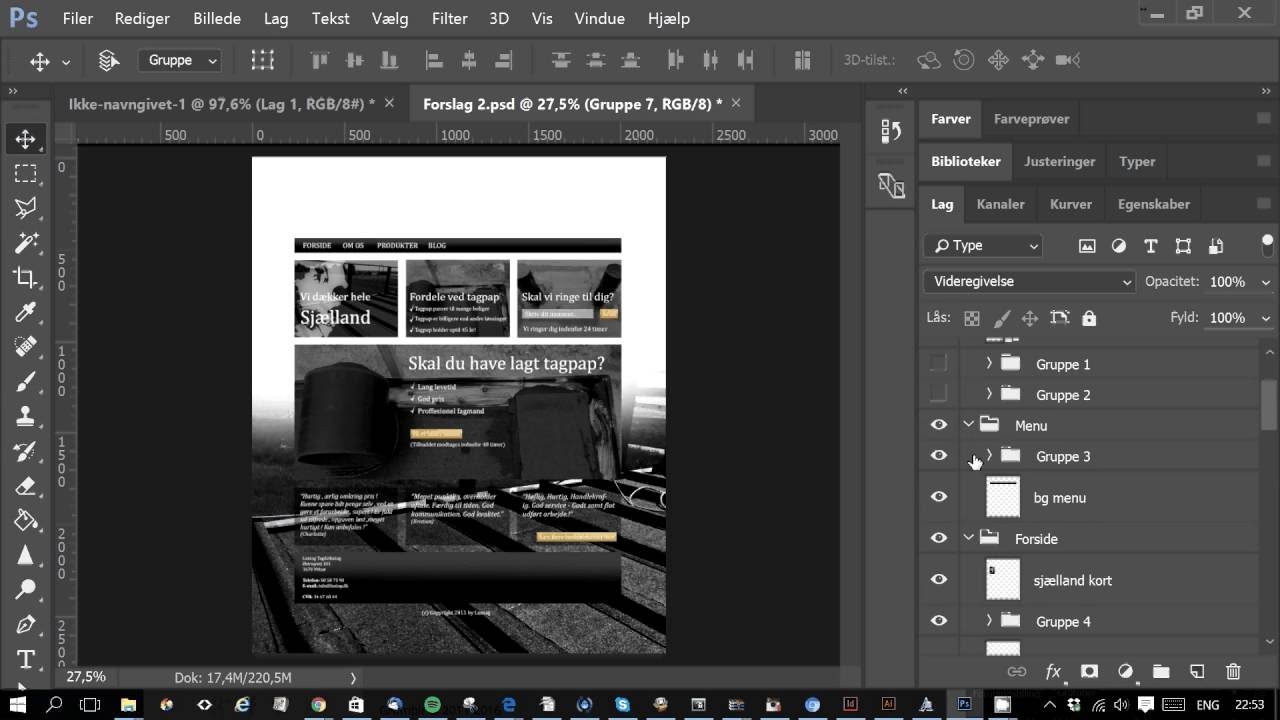Collapse the Forside group
The width and height of the screenshot is (1280, 720).
click(x=968, y=538)
